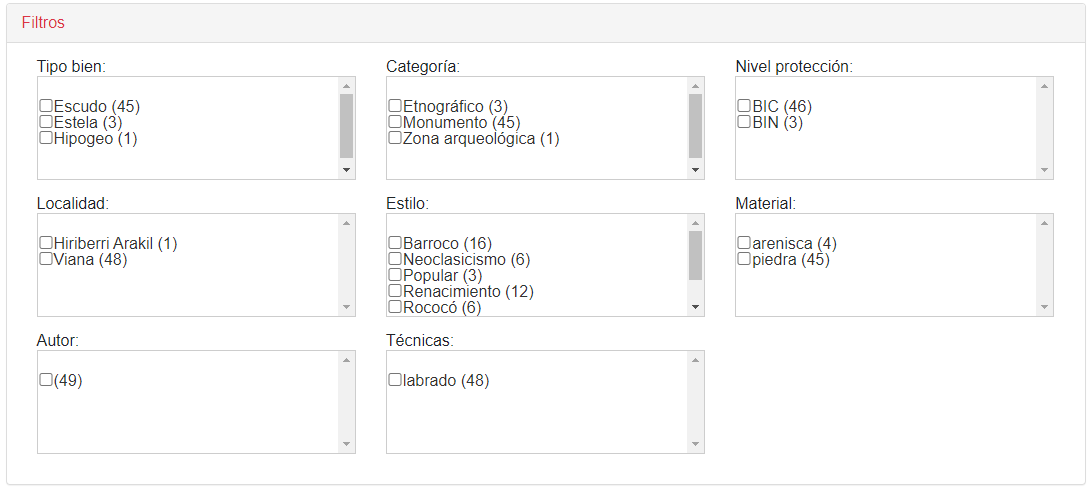
Task: Check the Escudo (45) checkbox
Action: pos(46,106)
